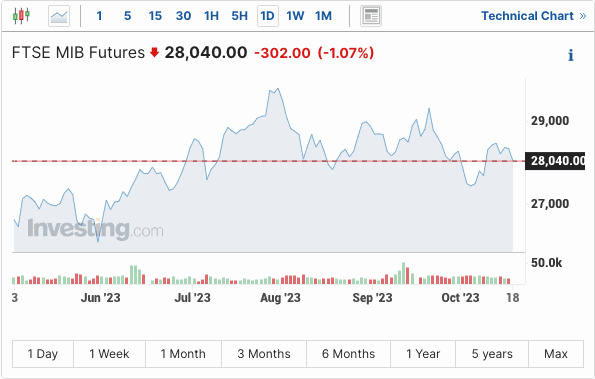Screen dimensions: 595x379
Task: Open the news overlay icon in the toolbar
Action: pos(371,16)
